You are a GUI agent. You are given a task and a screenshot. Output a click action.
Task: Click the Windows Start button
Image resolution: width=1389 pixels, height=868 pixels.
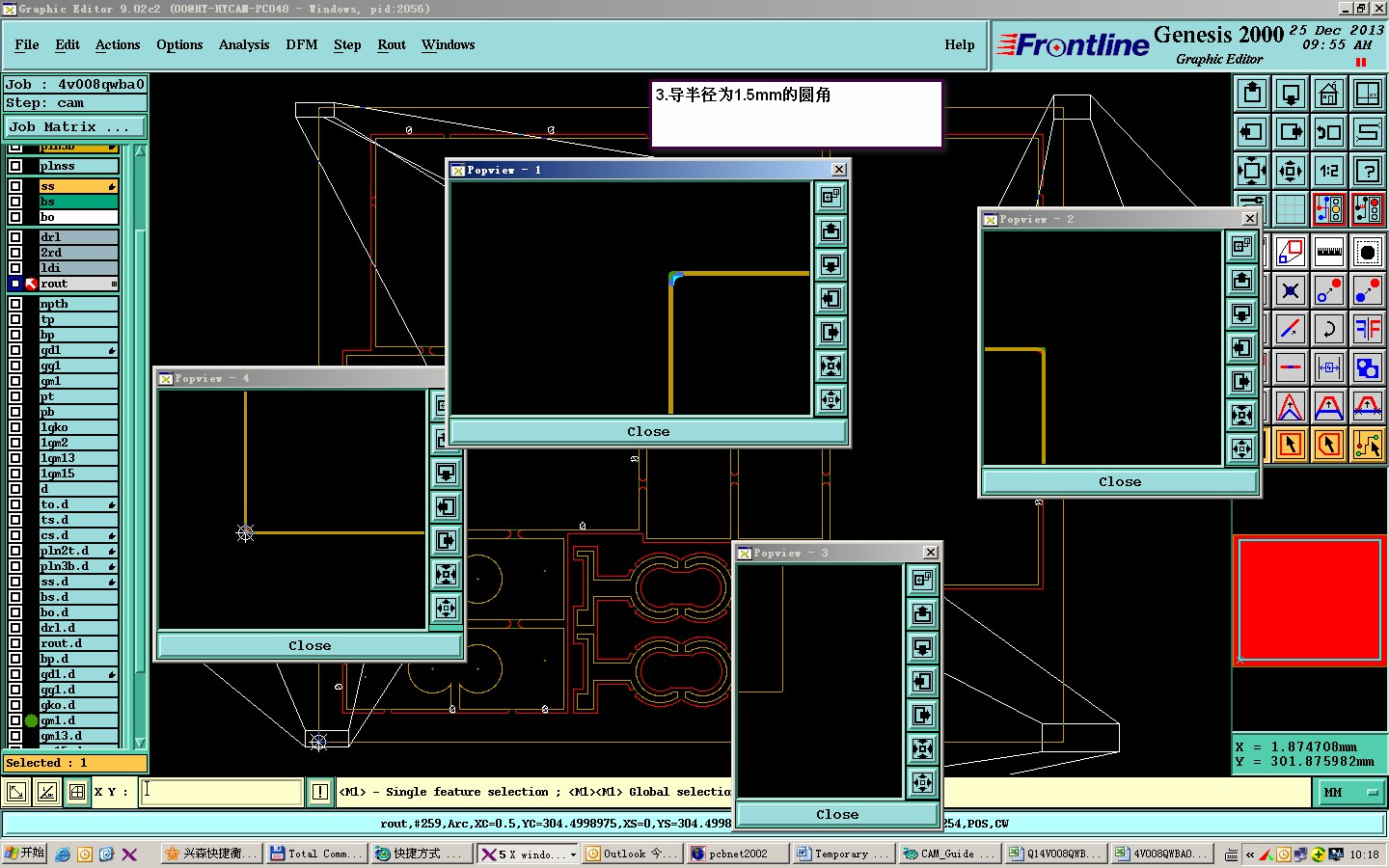coord(24,854)
